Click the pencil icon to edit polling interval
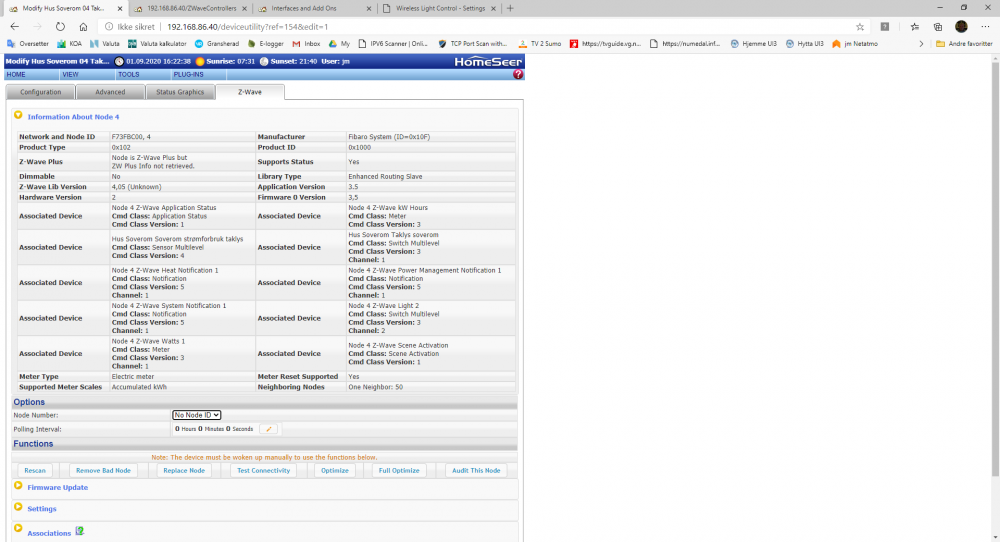The height and width of the screenshot is (542, 1000). click(268, 429)
